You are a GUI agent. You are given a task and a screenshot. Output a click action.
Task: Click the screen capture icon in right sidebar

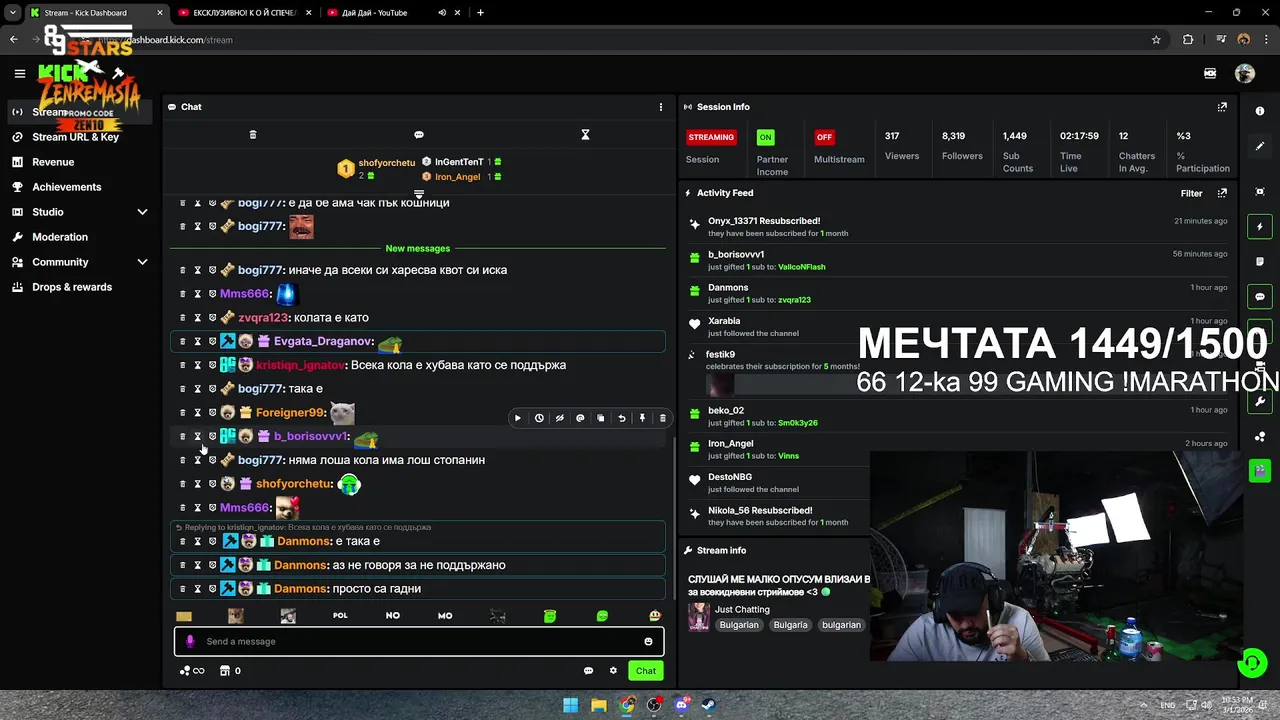[x=1260, y=192]
